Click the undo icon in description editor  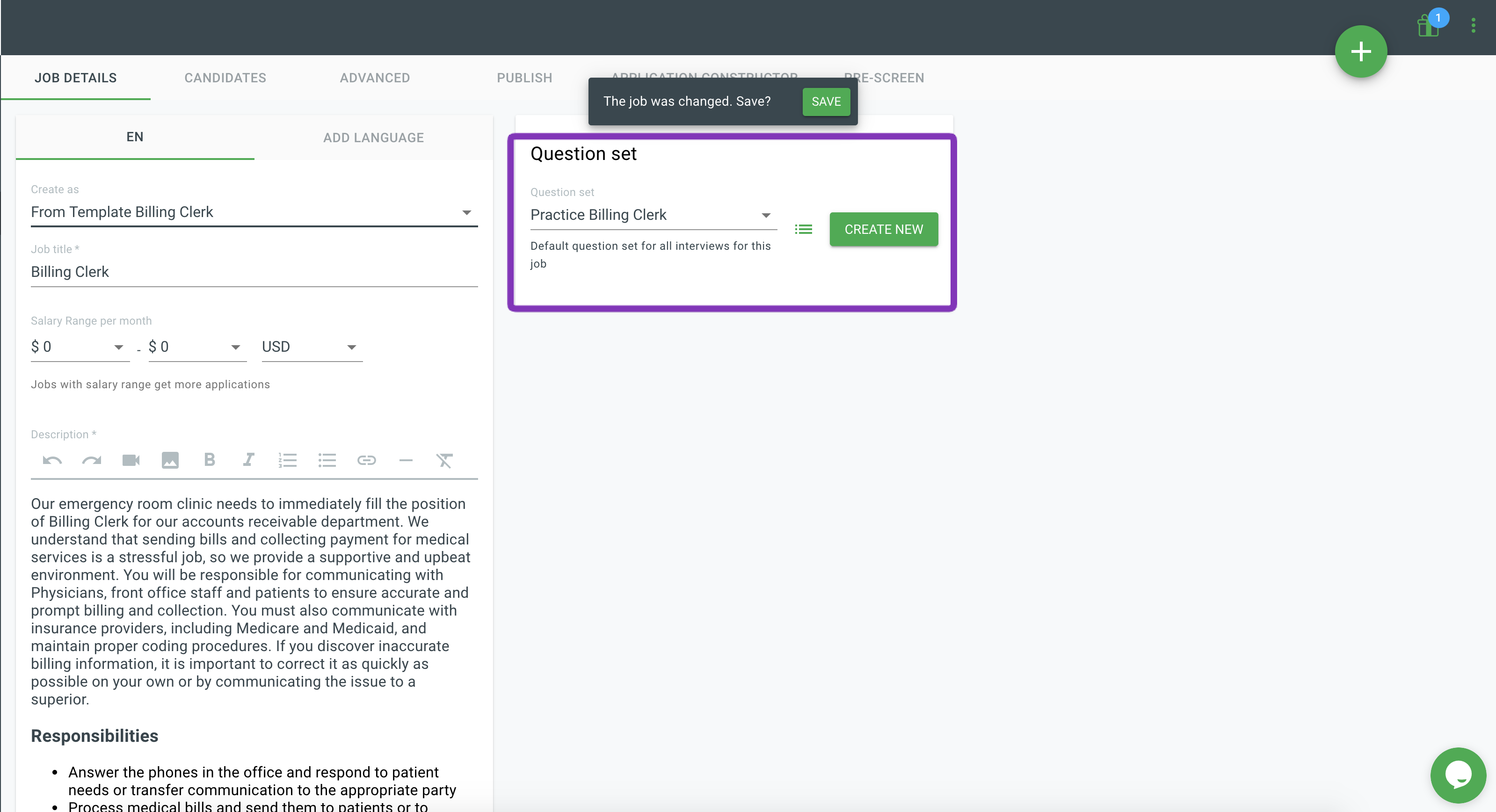coord(52,461)
